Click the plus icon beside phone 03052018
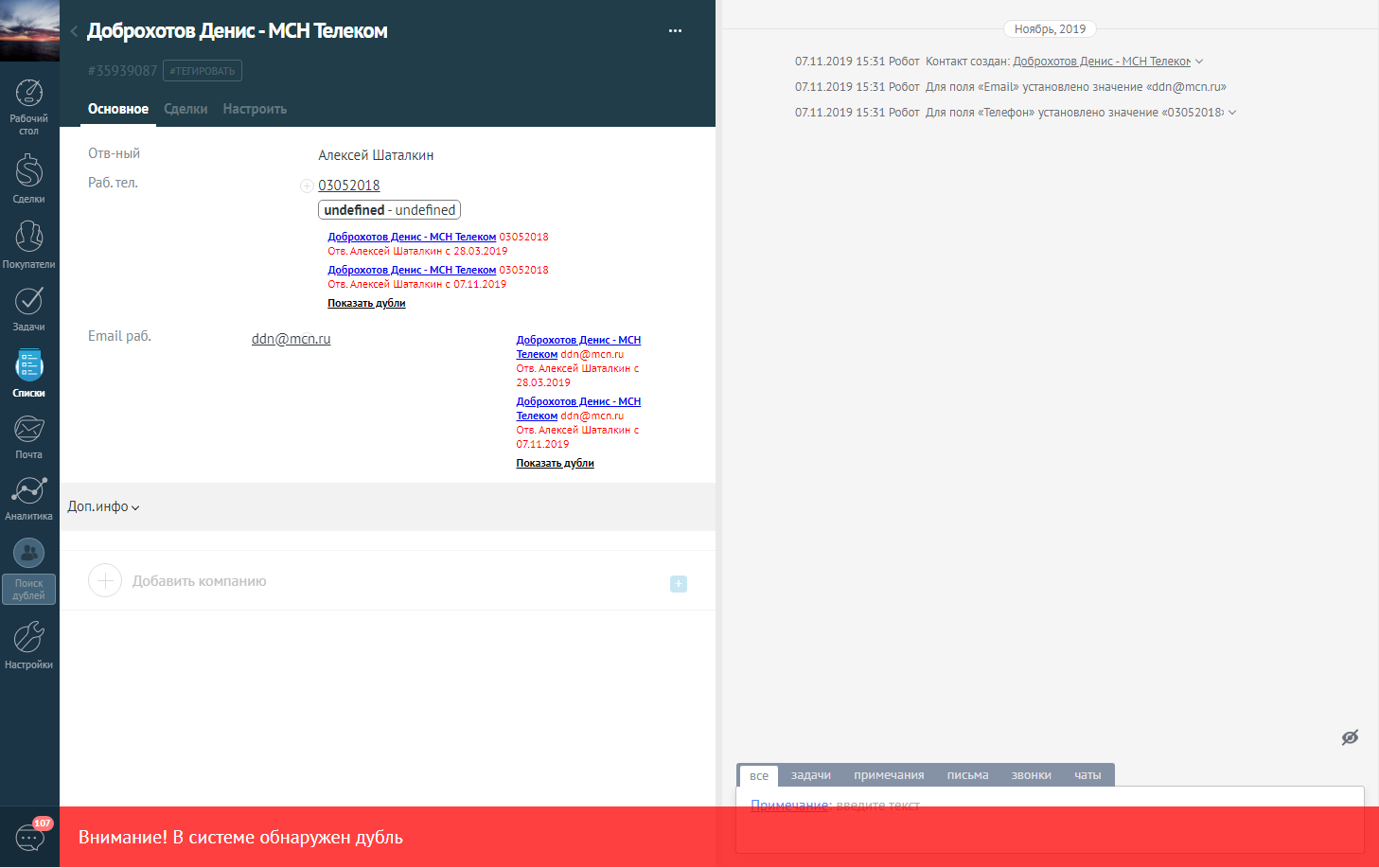Viewport: 1379px width, 868px height. 307,186
